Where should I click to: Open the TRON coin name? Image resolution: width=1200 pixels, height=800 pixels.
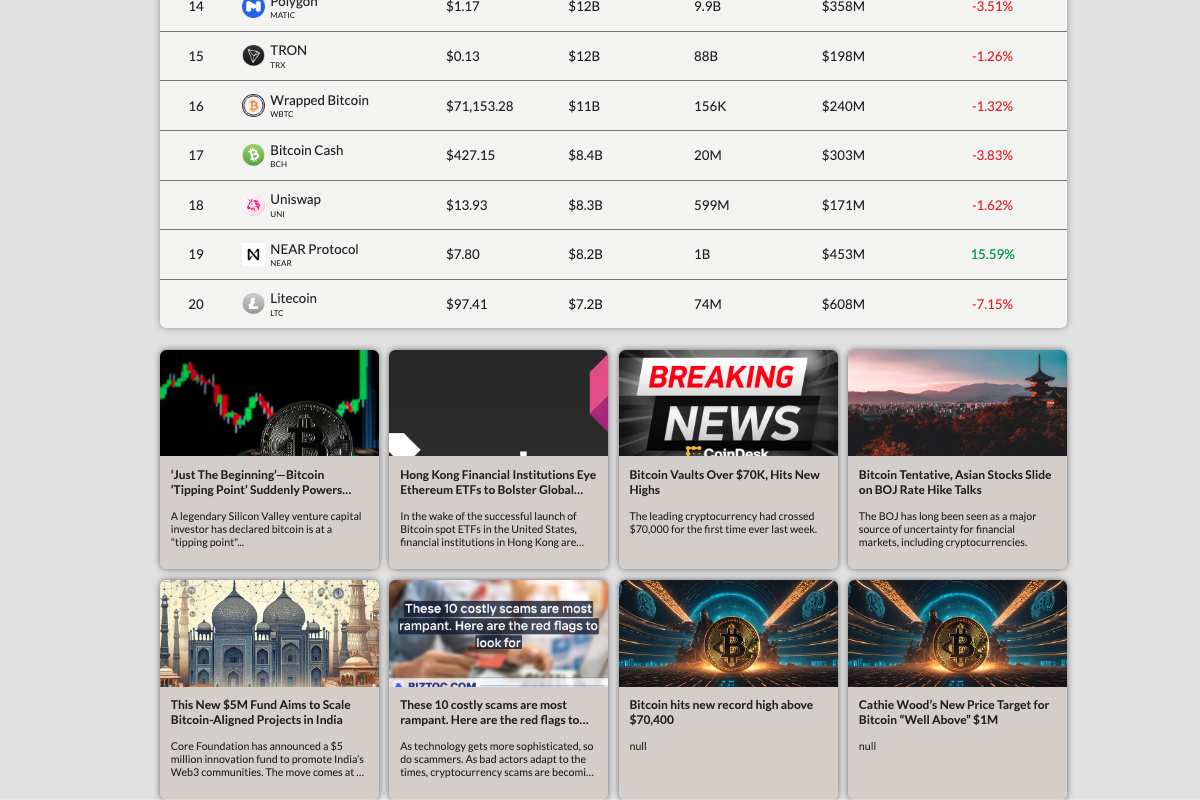click(x=288, y=50)
